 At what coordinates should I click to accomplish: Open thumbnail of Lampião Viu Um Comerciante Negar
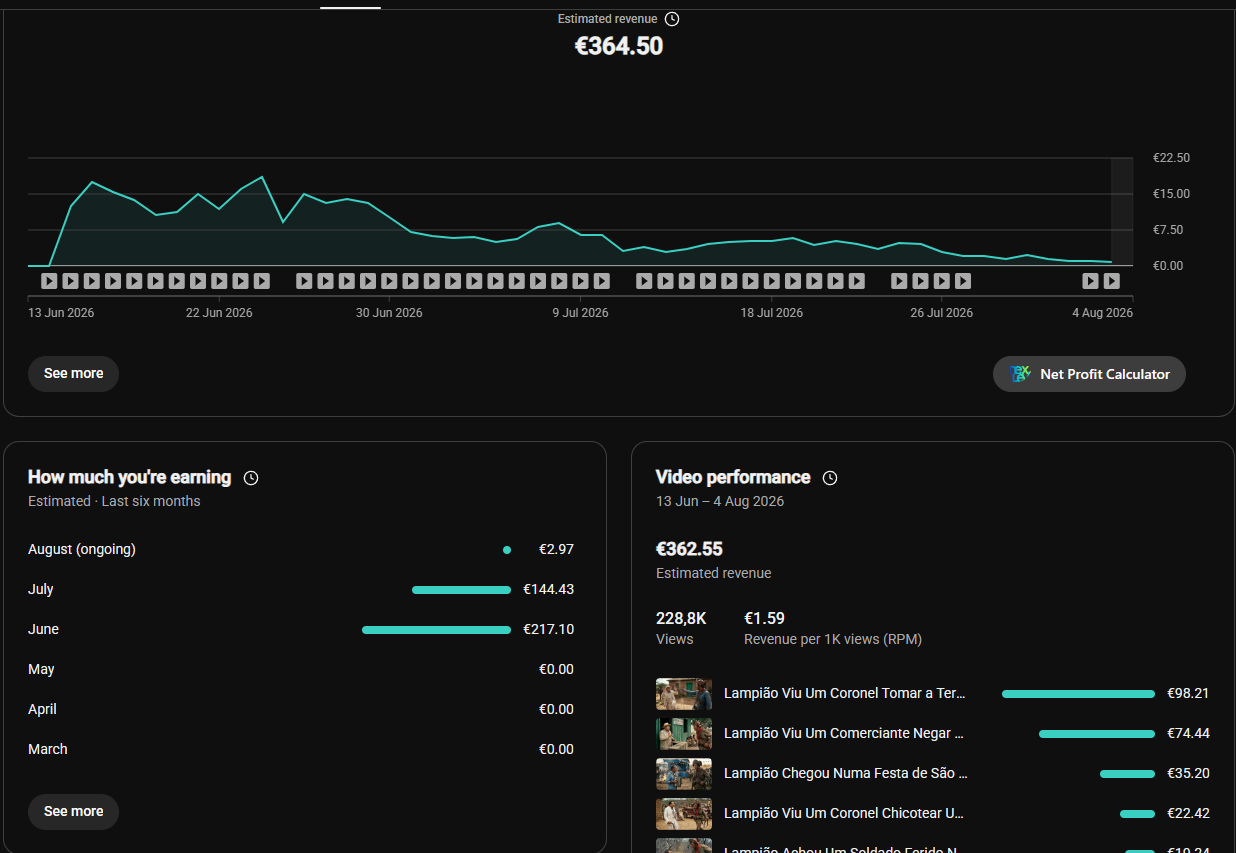(684, 733)
